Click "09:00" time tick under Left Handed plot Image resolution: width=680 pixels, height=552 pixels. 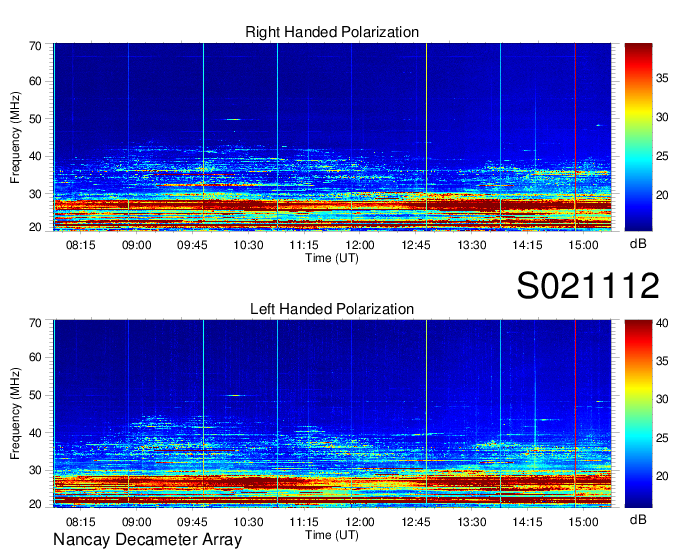point(137,522)
